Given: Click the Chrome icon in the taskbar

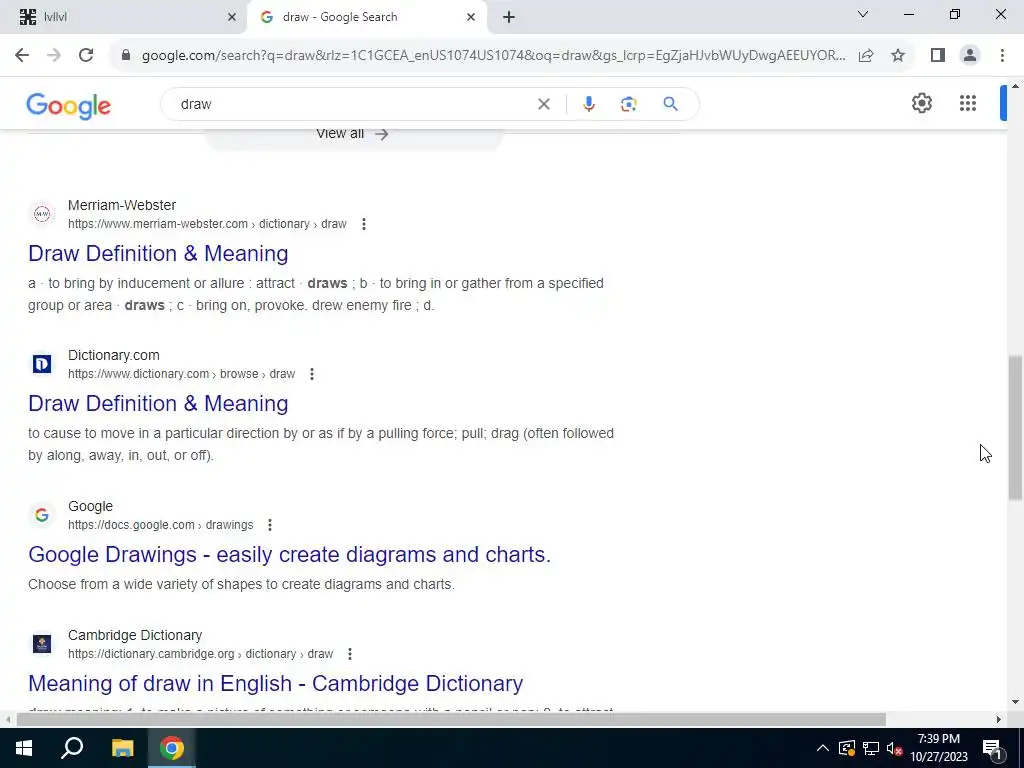Looking at the screenshot, I should tap(172, 748).
